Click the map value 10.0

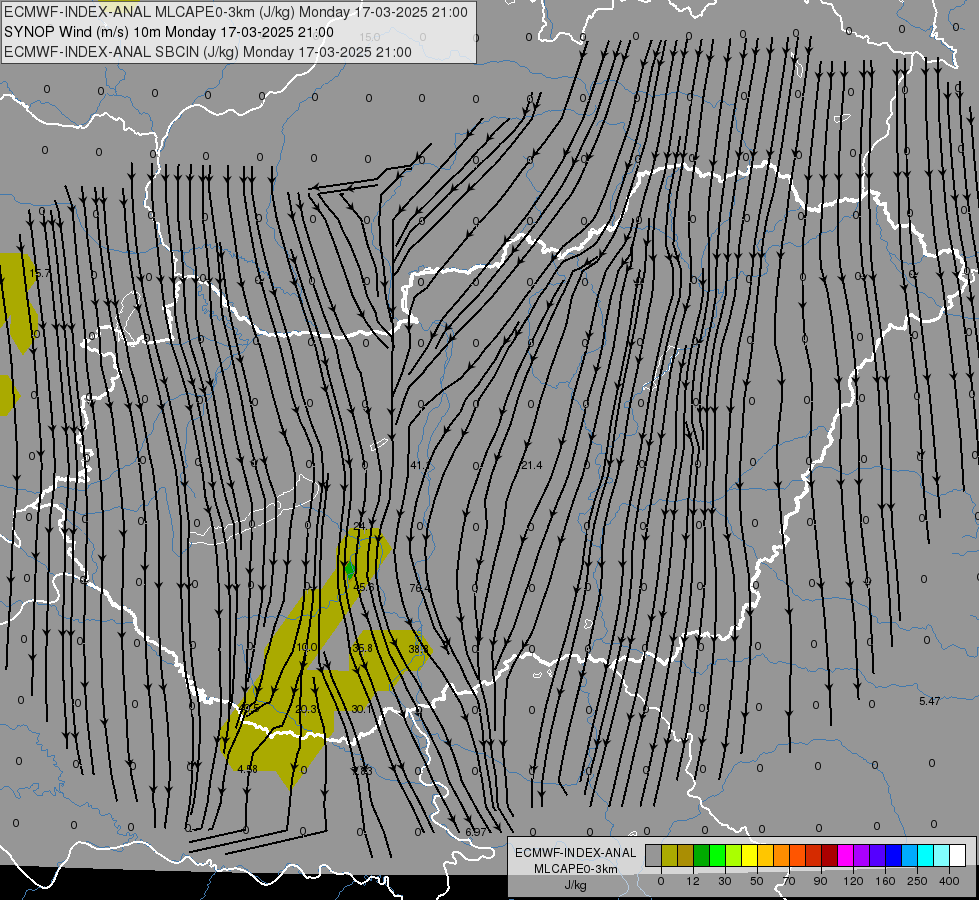[307, 647]
